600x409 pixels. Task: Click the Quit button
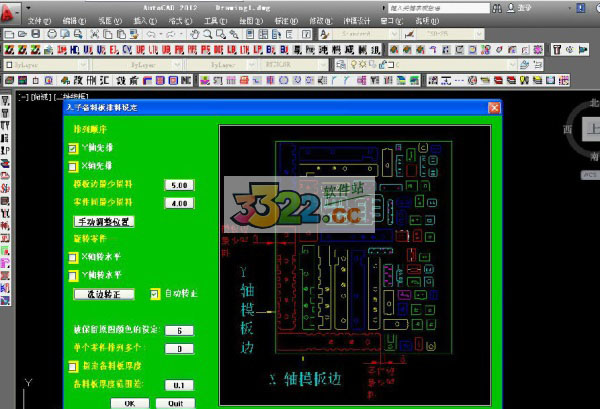175,403
